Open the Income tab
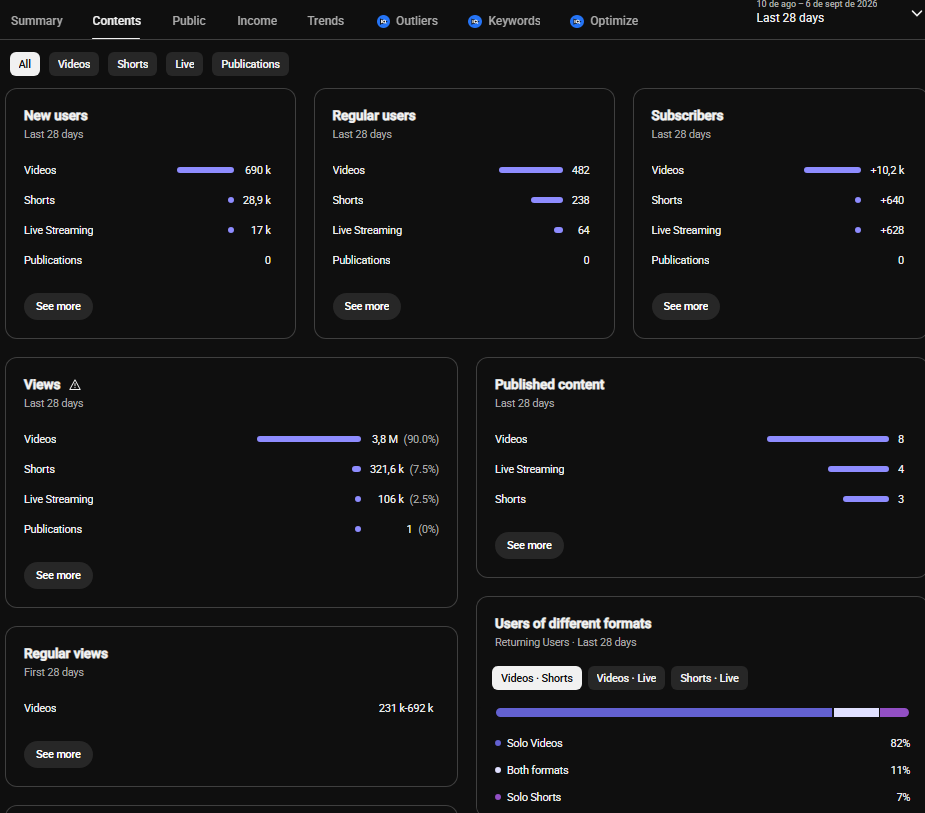925x813 pixels. coord(257,21)
